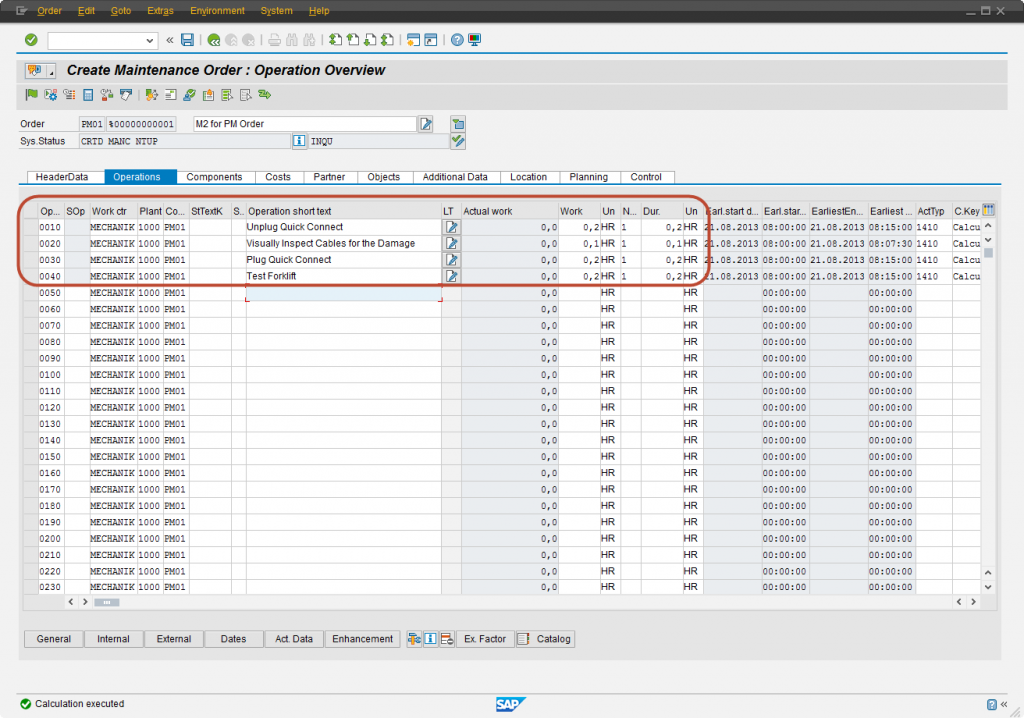Click the Operation short text column header

click(x=344, y=211)
